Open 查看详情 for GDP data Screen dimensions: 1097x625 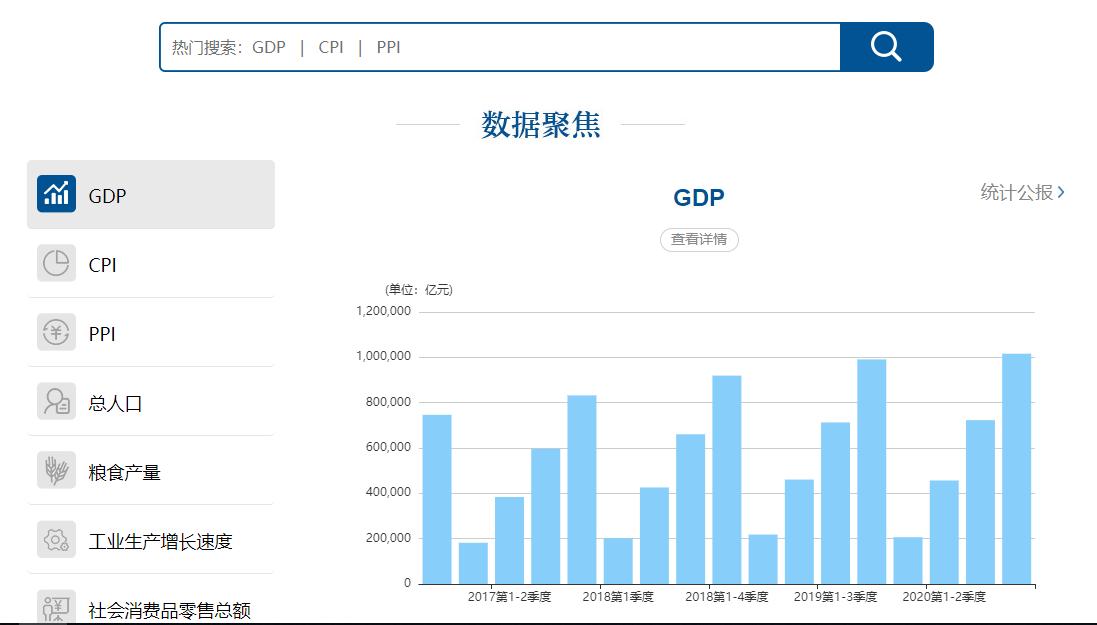coord(698,239)
